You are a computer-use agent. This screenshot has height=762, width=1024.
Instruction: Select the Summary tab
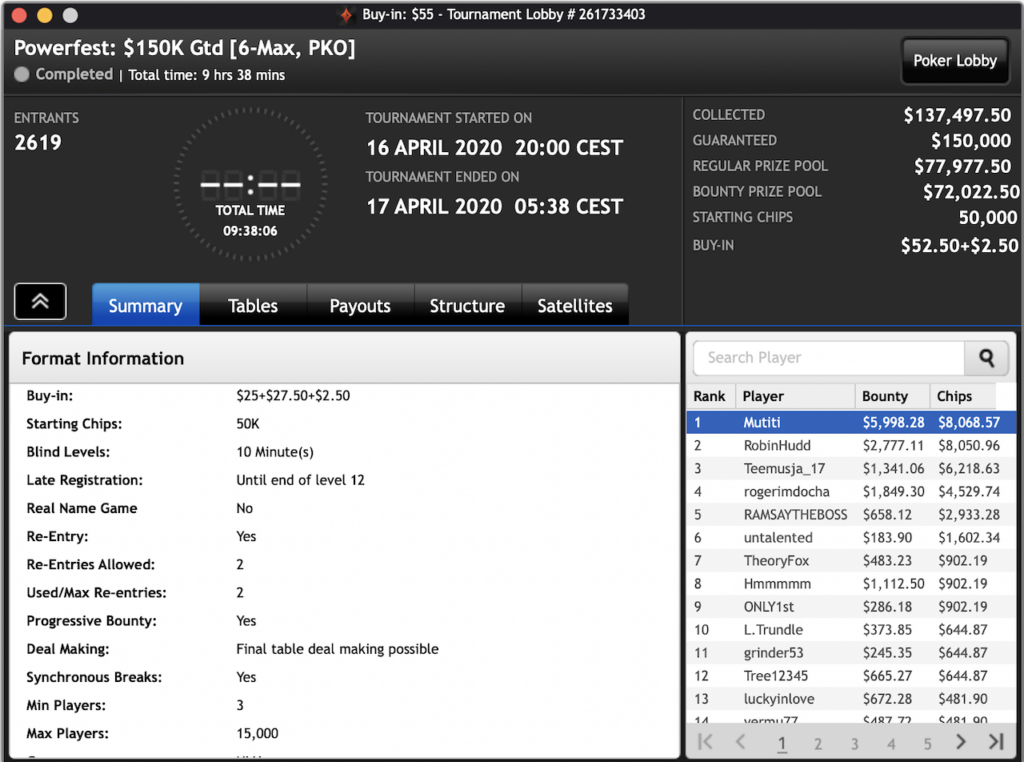[145, 306]
